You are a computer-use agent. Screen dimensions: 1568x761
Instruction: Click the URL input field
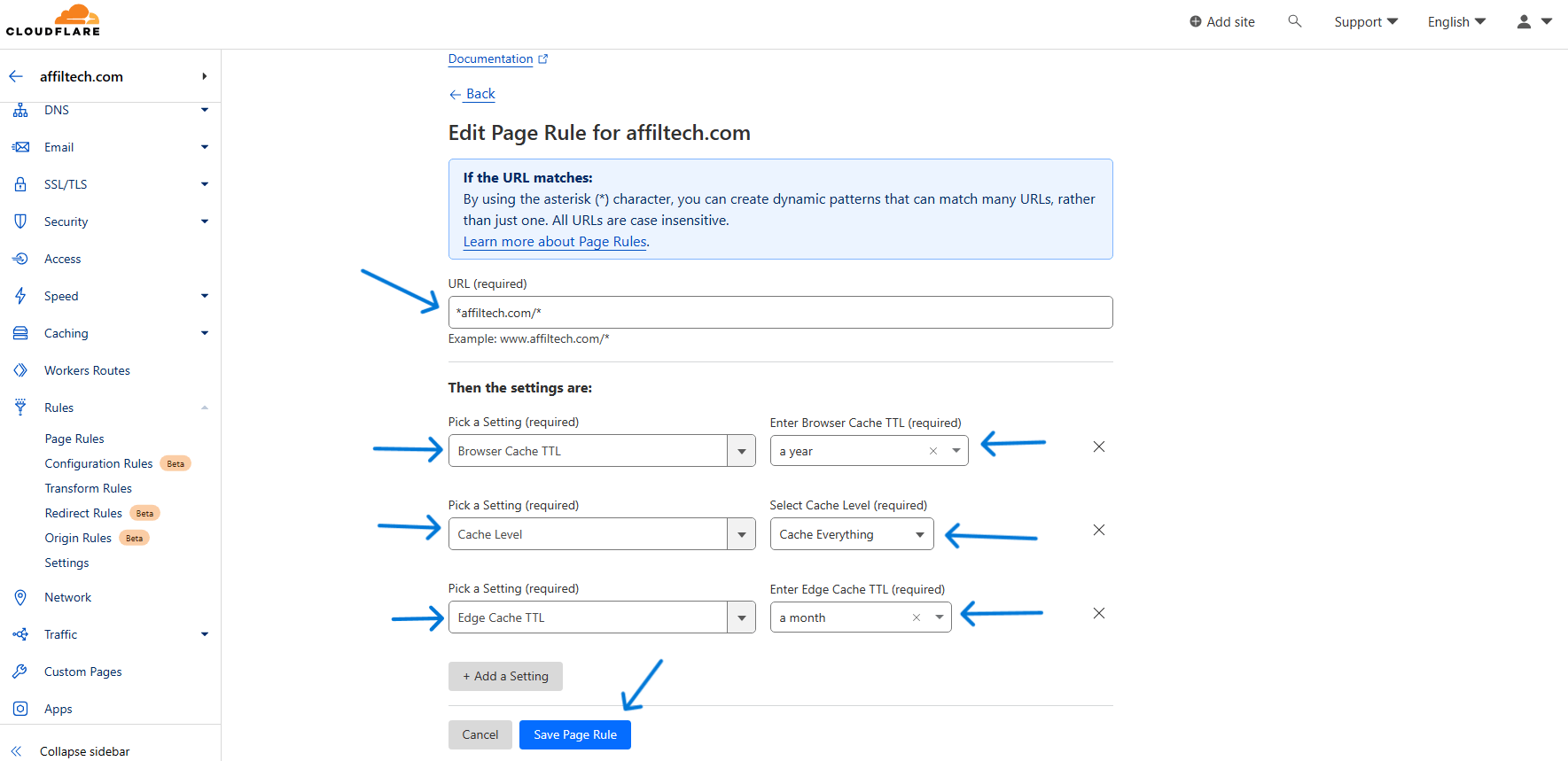click(780, 313)
